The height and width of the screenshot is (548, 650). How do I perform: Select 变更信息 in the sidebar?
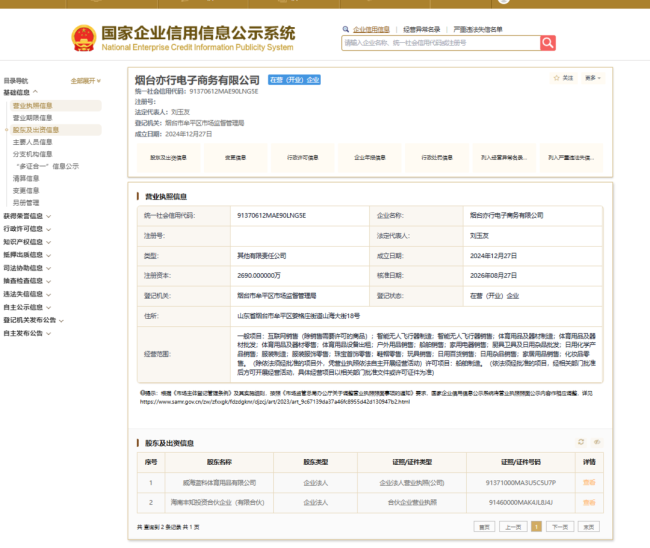pyautogui.click(x=26, y=191)
